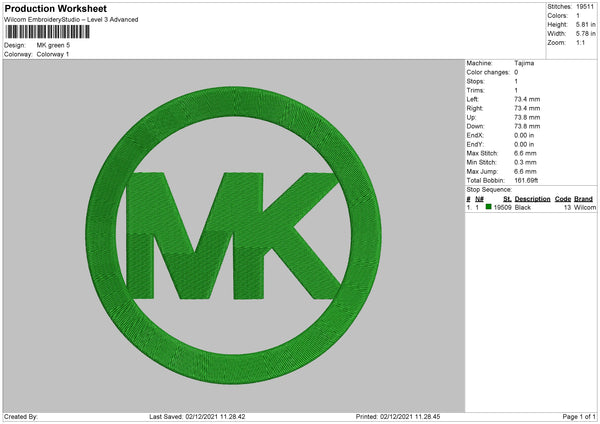Click the 'Code' column header
600x424 pixels.
pos(562,199)
